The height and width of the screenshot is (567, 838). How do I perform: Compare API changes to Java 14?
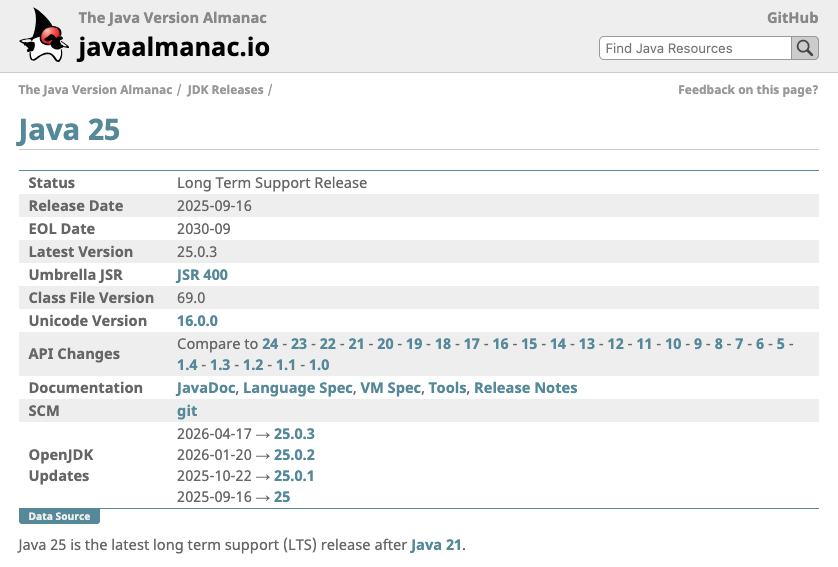pos(558,344)
